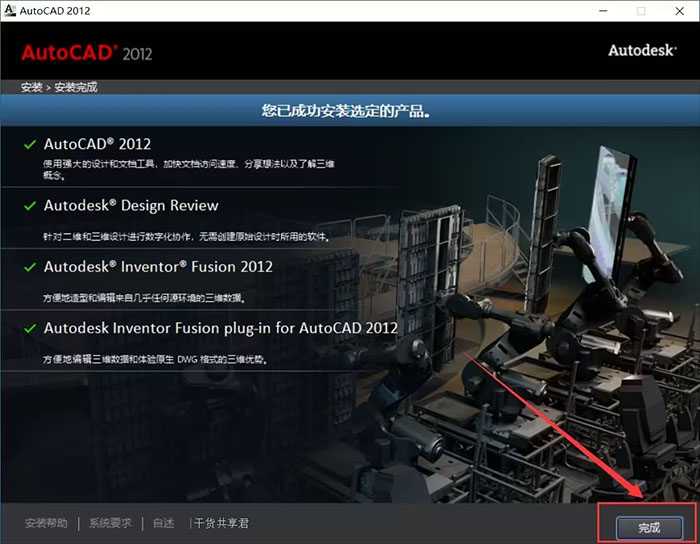Click the Autodesk logo in header
The image size is (700, 544).
[x=642, y=50]
